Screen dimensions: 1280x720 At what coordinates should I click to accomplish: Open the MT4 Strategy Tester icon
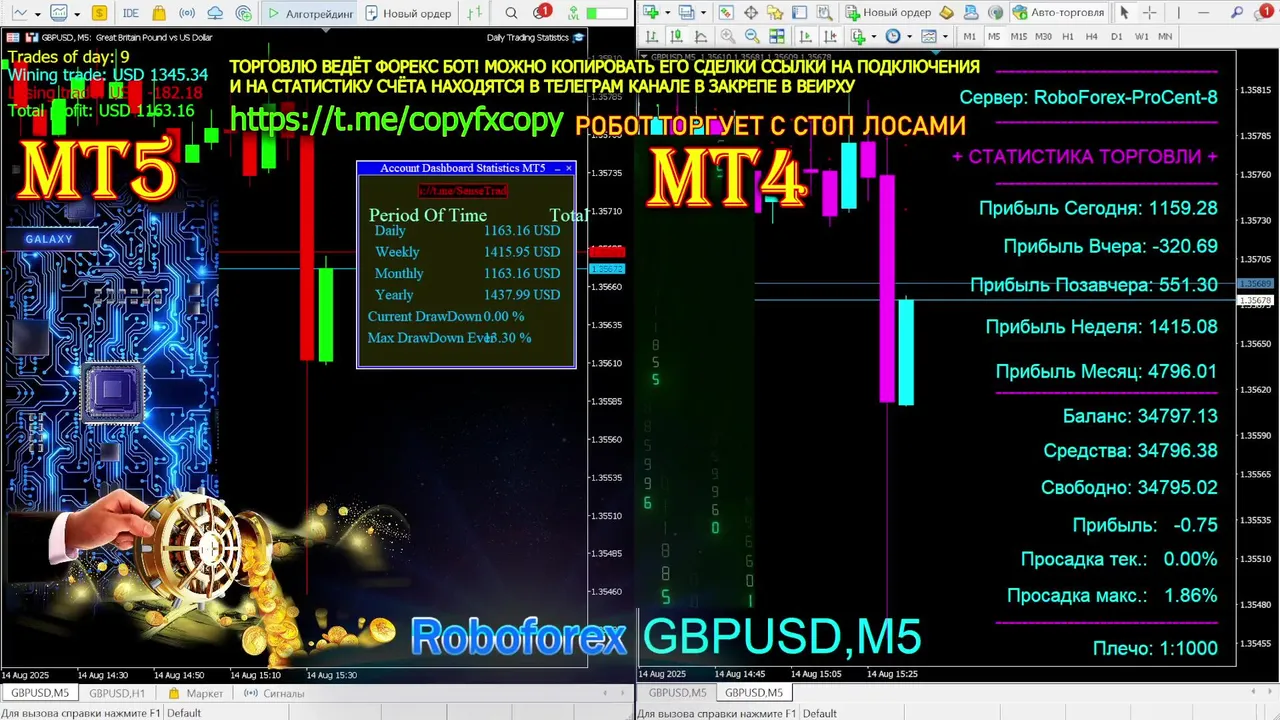point(825,12)
